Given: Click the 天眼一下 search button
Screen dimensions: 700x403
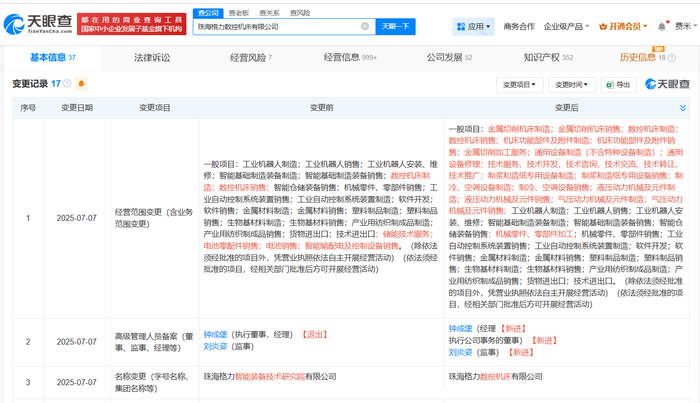Looking at the screenshot, I should pyautogui.click(x=395, y=27).
